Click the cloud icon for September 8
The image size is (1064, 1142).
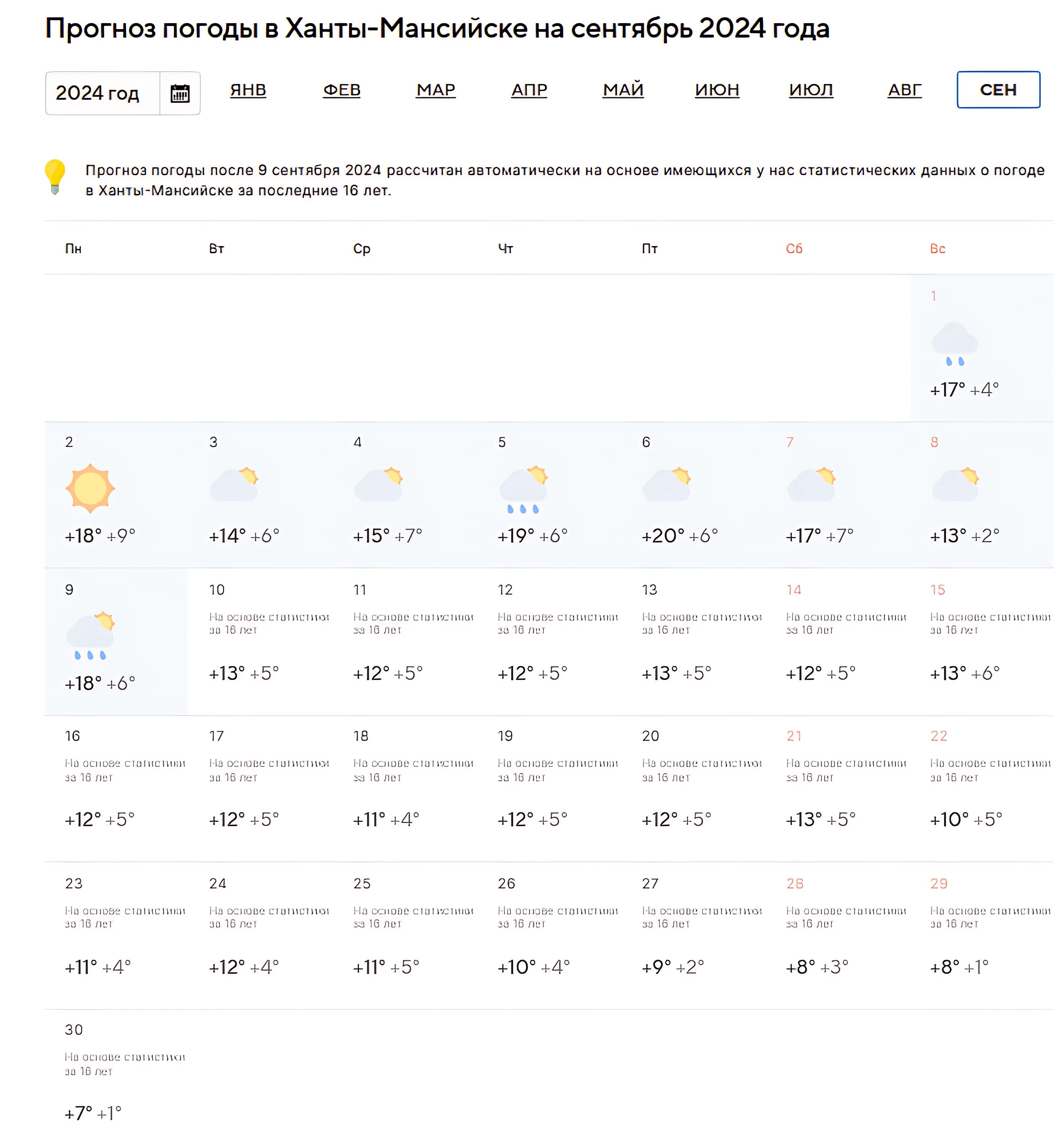point(955,484)
